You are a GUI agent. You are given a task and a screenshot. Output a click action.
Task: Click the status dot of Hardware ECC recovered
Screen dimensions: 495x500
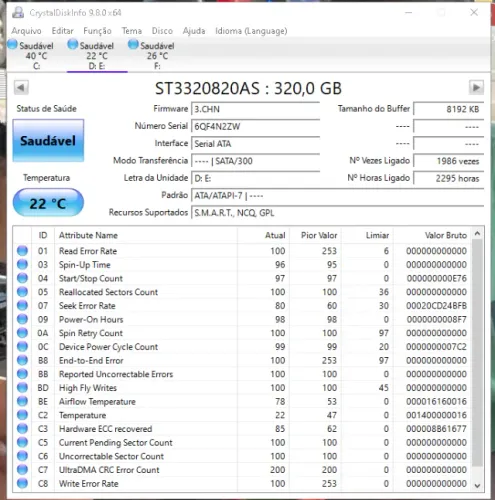coord(22,429)
